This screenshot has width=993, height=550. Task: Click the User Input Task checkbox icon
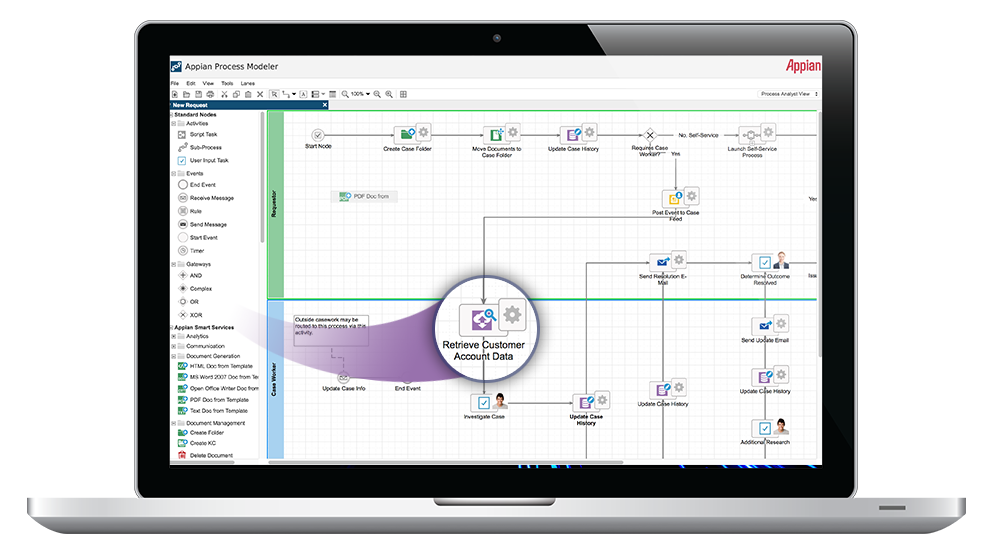click(182, 160)
